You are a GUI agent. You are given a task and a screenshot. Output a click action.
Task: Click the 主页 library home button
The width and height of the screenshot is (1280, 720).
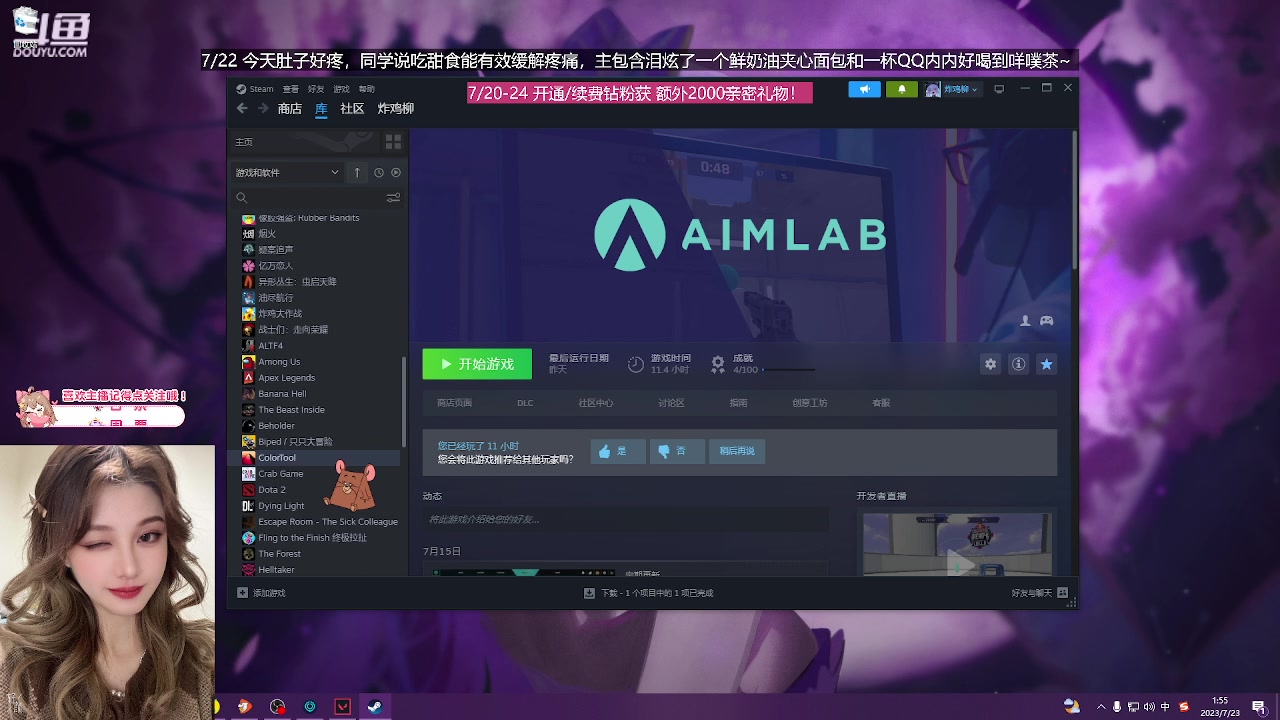pos(304,142)
